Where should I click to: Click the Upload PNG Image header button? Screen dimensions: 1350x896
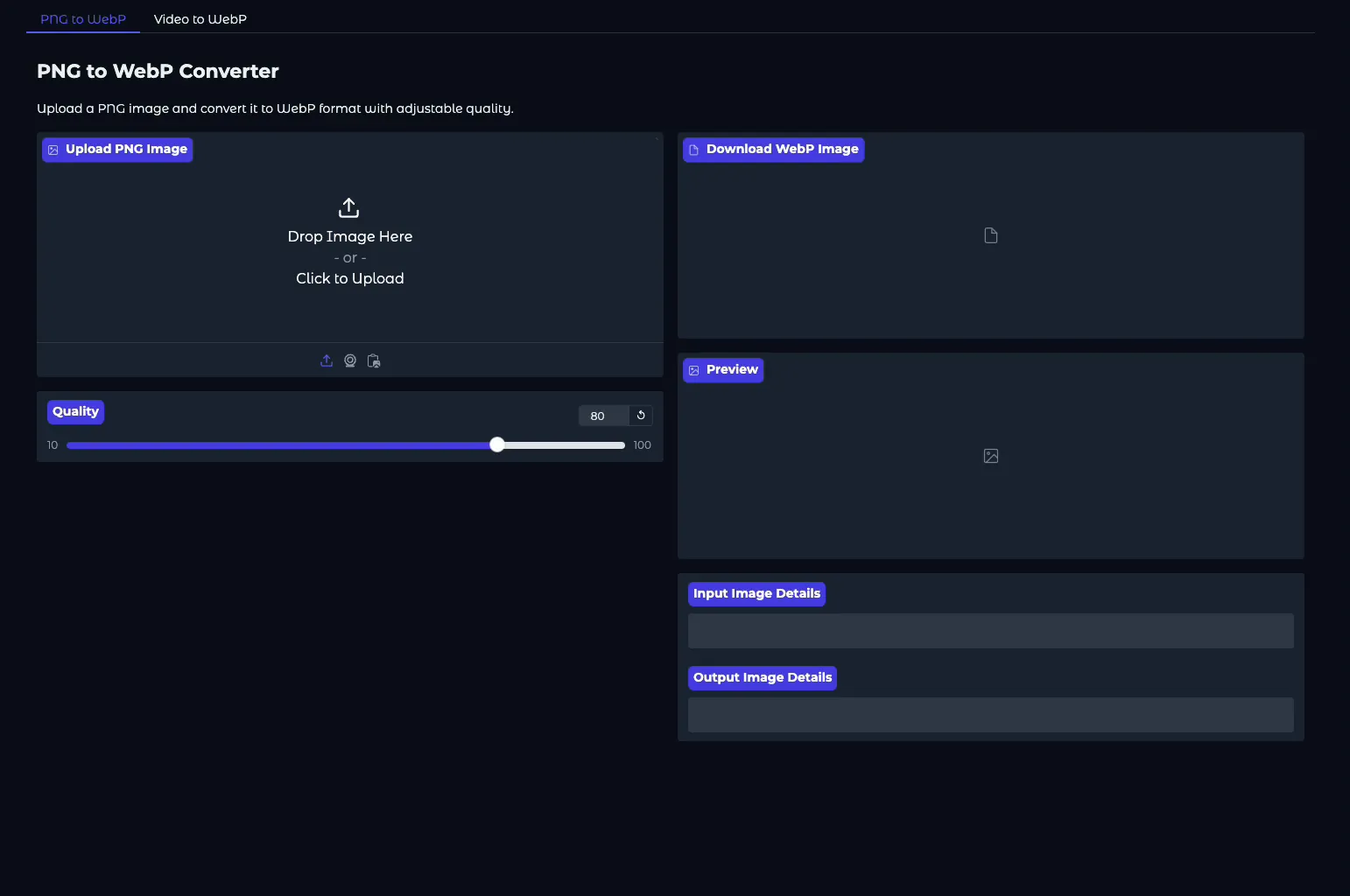116,149
